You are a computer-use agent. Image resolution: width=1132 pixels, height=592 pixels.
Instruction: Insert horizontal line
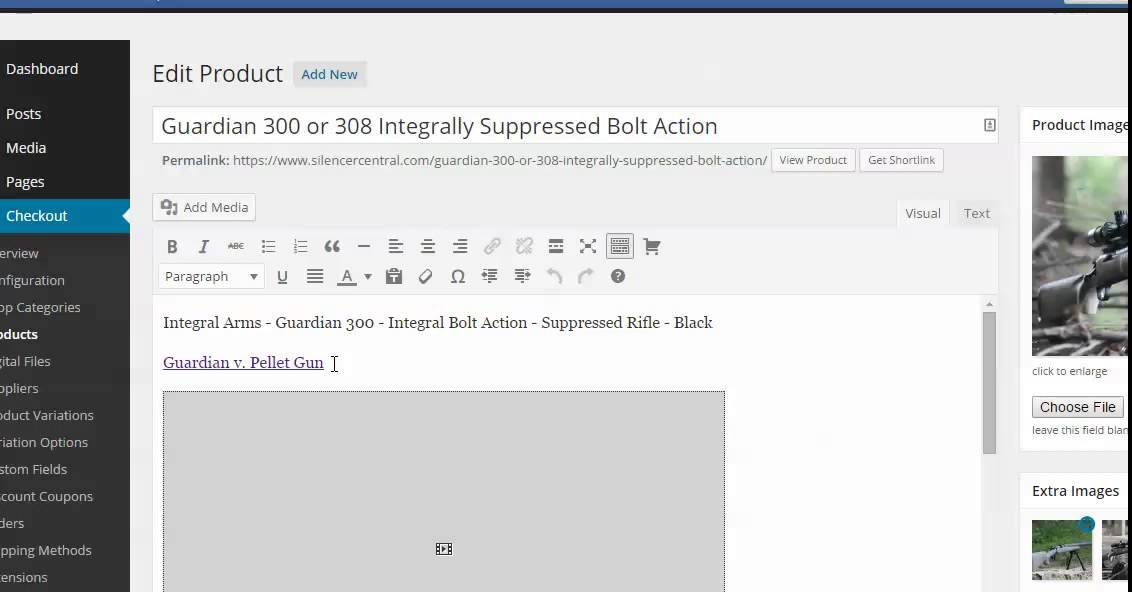(x=364, y=247)
